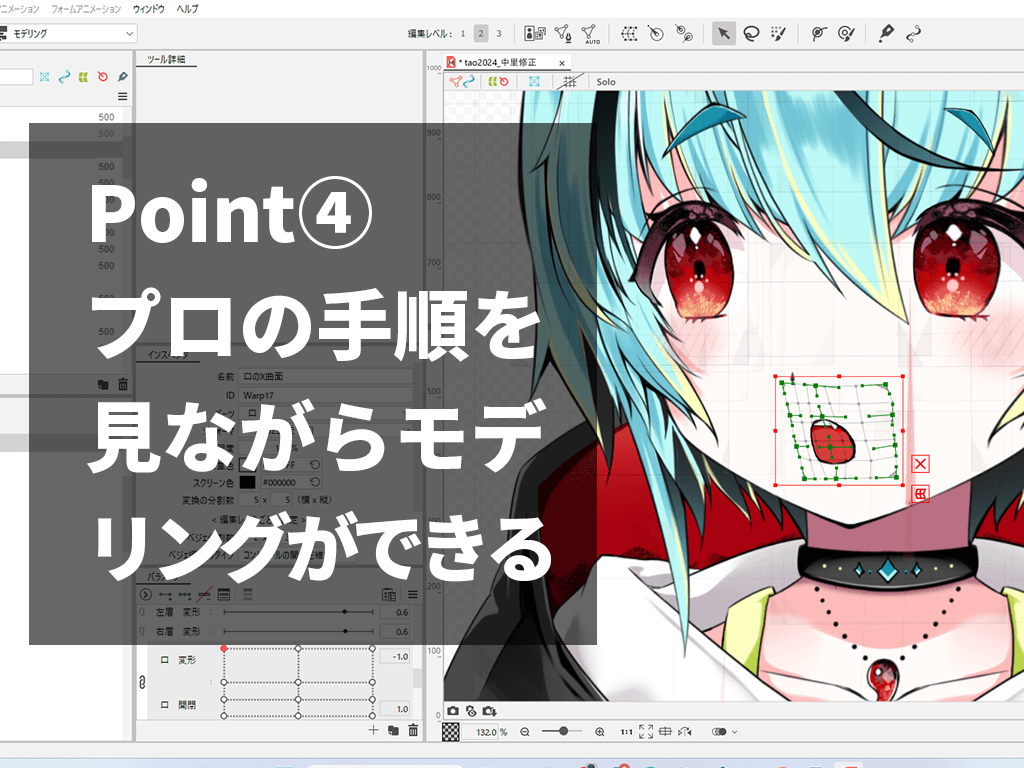This screenshot has width=1024, height=768.
Task: Select the deform path edit tool
Action: pyautogui.click(x=913, y=33)
